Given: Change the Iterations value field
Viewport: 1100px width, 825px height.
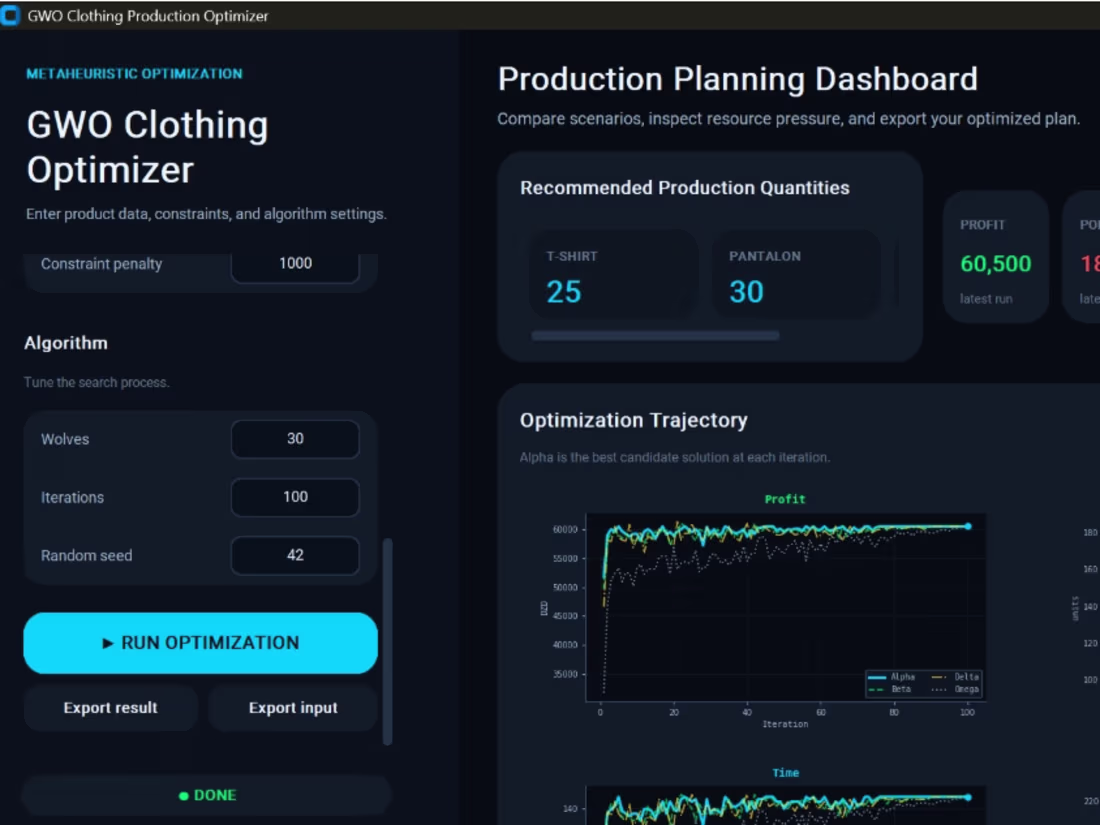Looking at the screenshot, I should [x=295, y=497].
